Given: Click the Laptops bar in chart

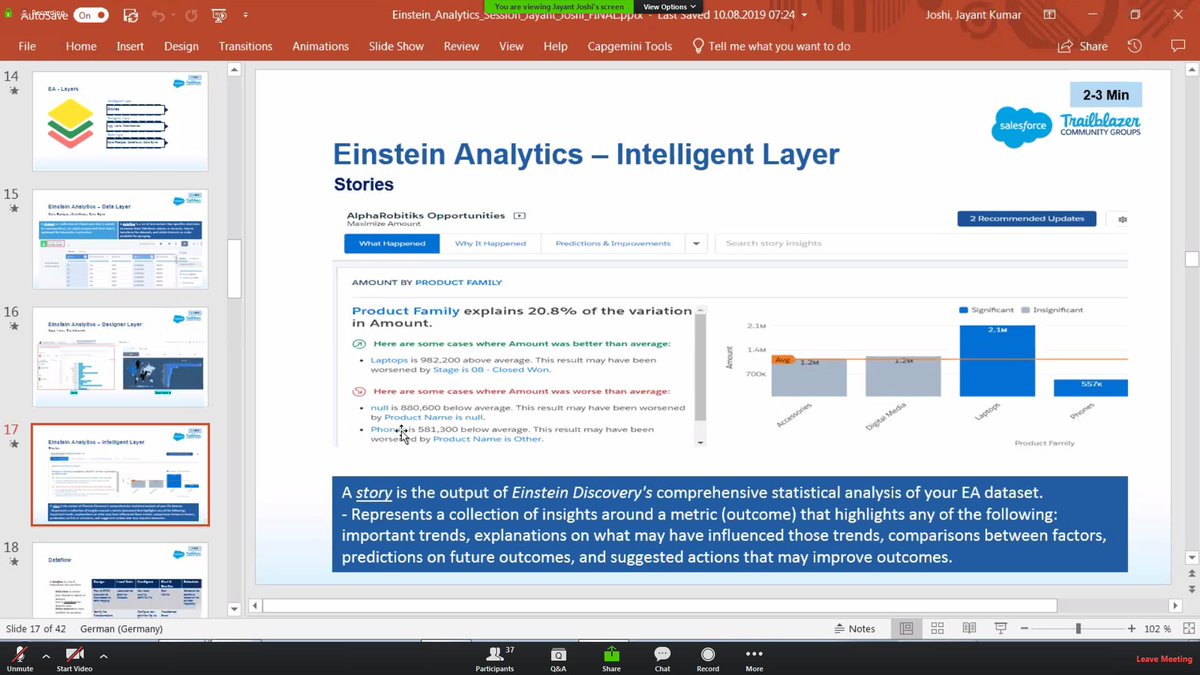Looking at the screenshot, I should (x=997, y=361).
